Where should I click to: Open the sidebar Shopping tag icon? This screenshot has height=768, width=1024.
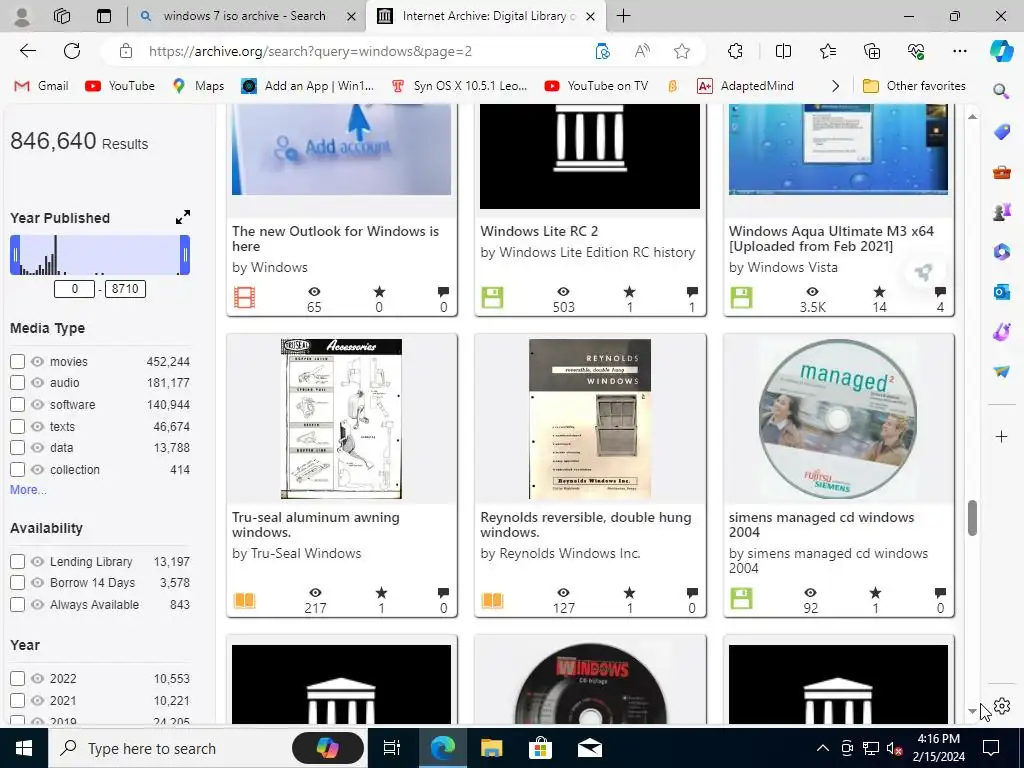(1001, 131)
